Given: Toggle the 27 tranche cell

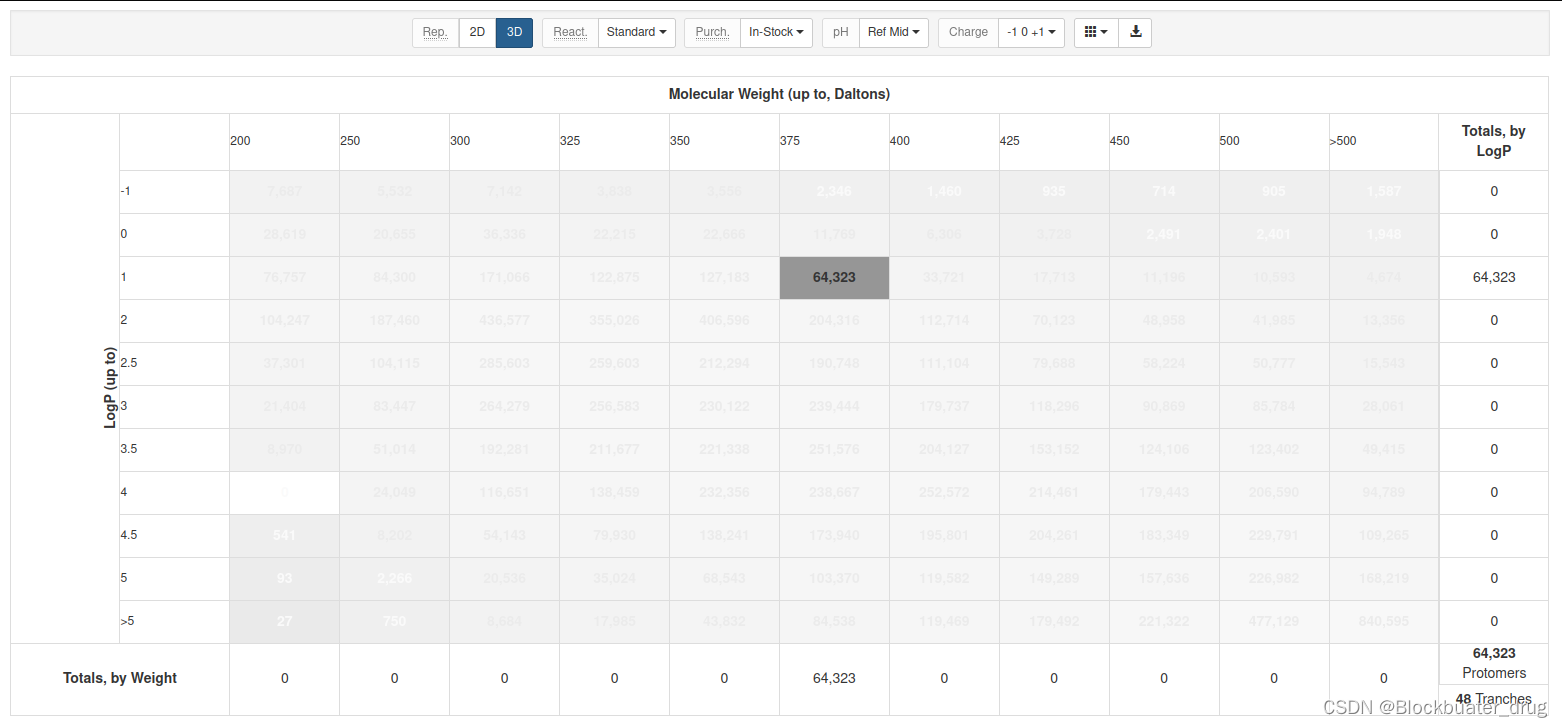Looking at the screenshot, I should pyautogui.click(x=284, y=621).
